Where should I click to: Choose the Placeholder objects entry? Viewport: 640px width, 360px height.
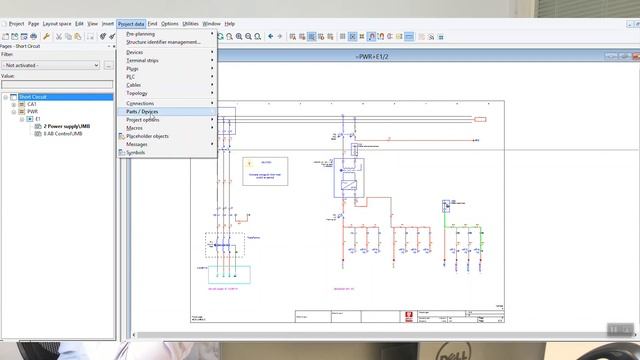pyautogui.click(x=167, y=136)
